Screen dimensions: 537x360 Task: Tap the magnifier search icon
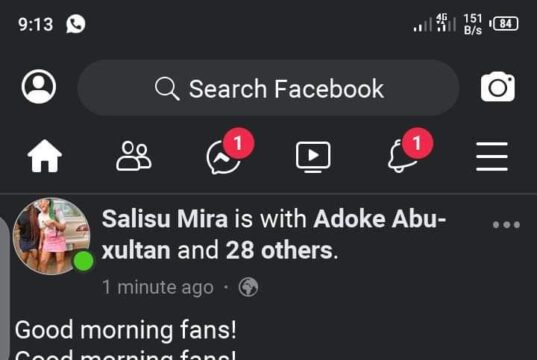click(167, 89)
